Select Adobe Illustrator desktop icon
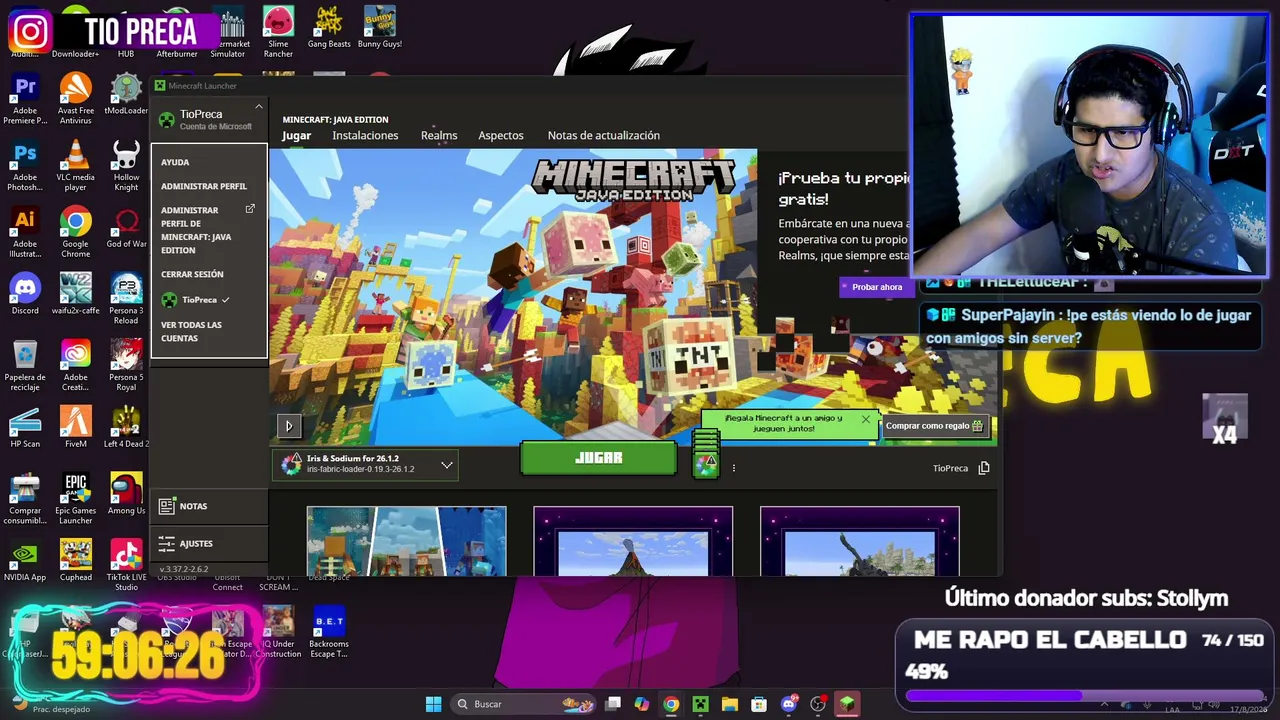Screen dimensions: 1280x720 click(x=25, y=232)
